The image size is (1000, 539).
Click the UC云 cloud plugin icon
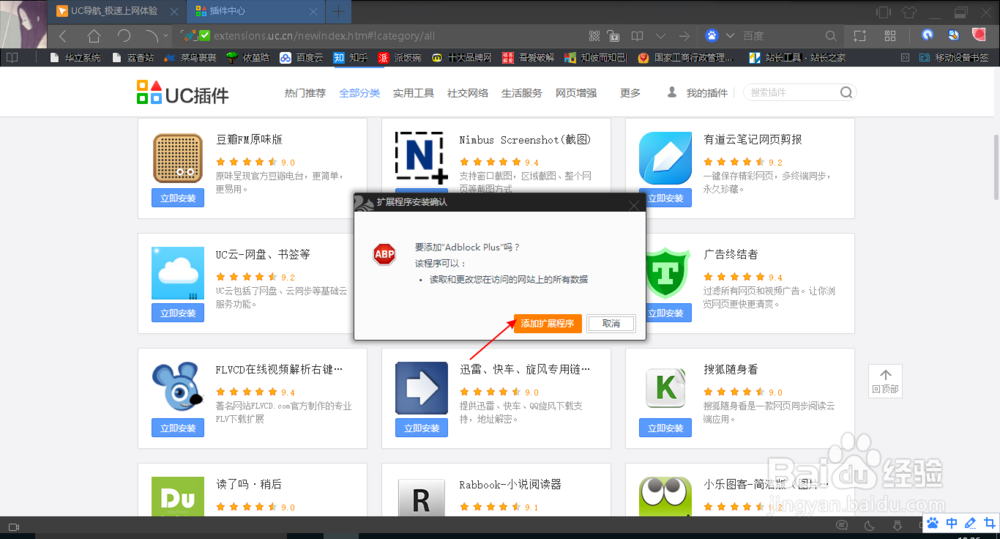(177, 273)
